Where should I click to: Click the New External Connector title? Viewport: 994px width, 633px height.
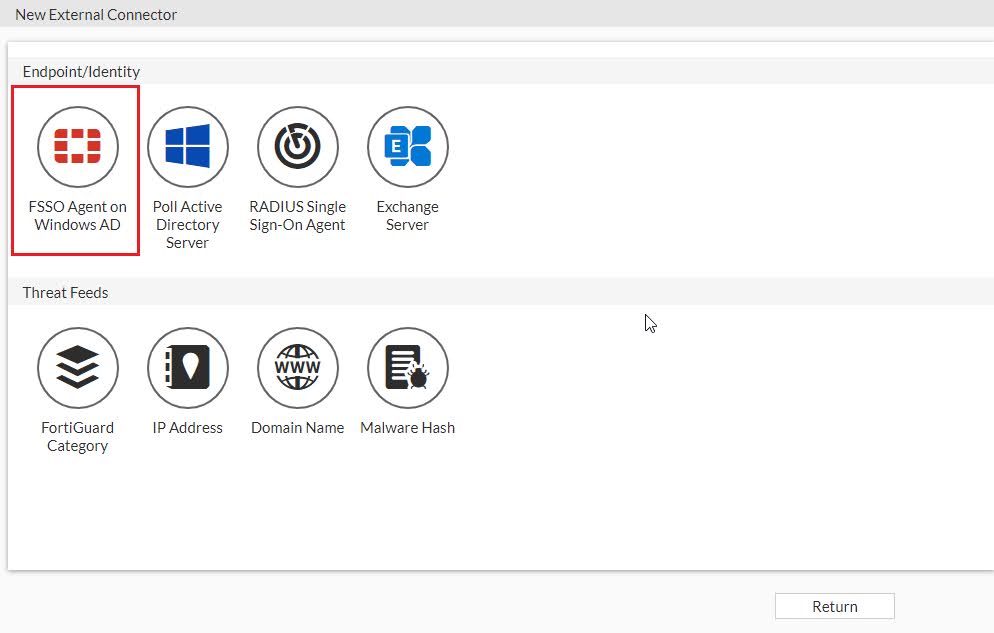click(96, 15)
